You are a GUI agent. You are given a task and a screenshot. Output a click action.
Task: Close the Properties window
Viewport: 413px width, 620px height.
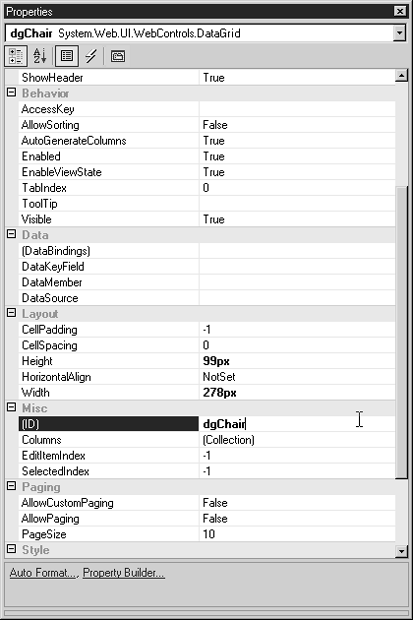[x=400, y=11]
